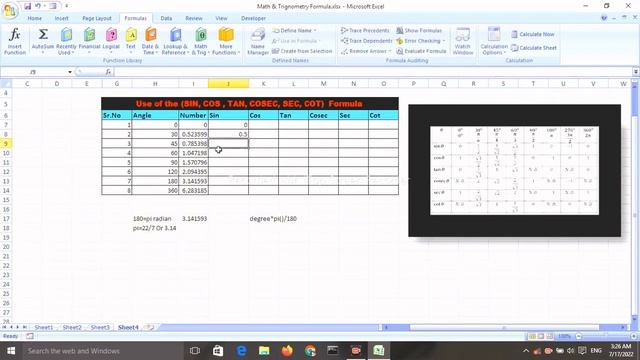Open Lookup & Reference functions
Screen dimensions: 640x360
coord(175,41)
